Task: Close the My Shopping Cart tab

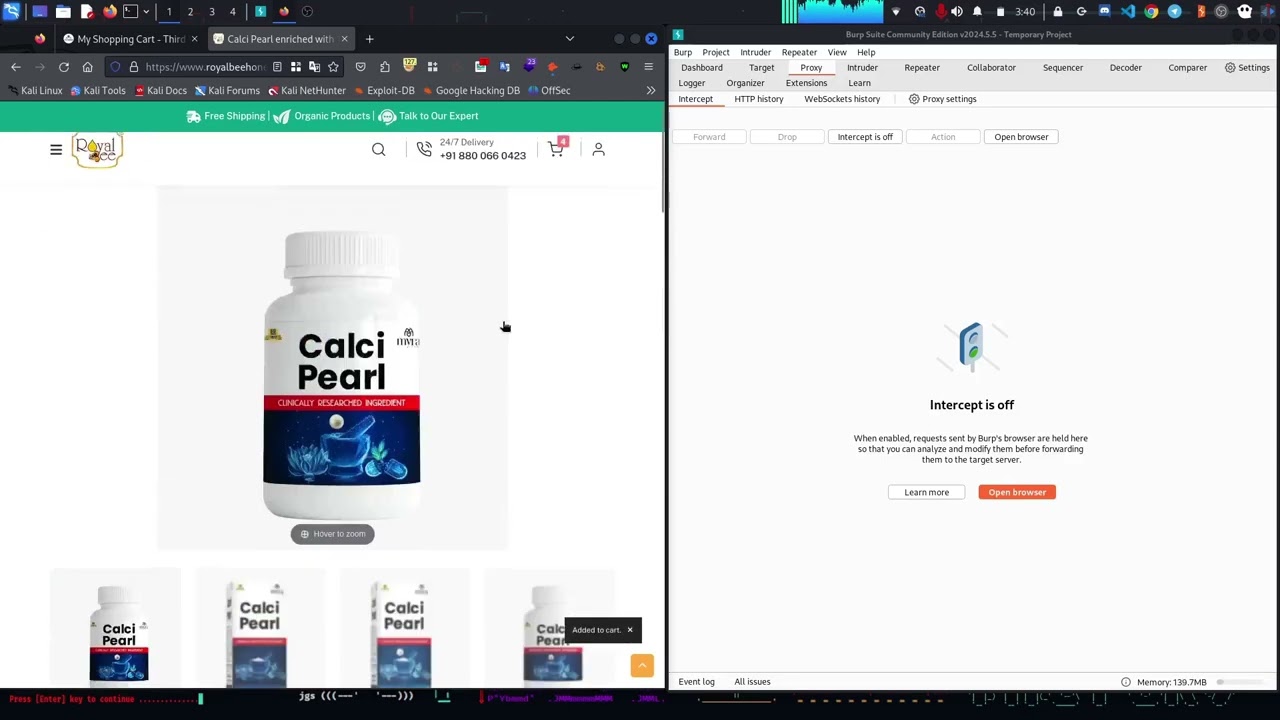Action: (x=194, y=39)
